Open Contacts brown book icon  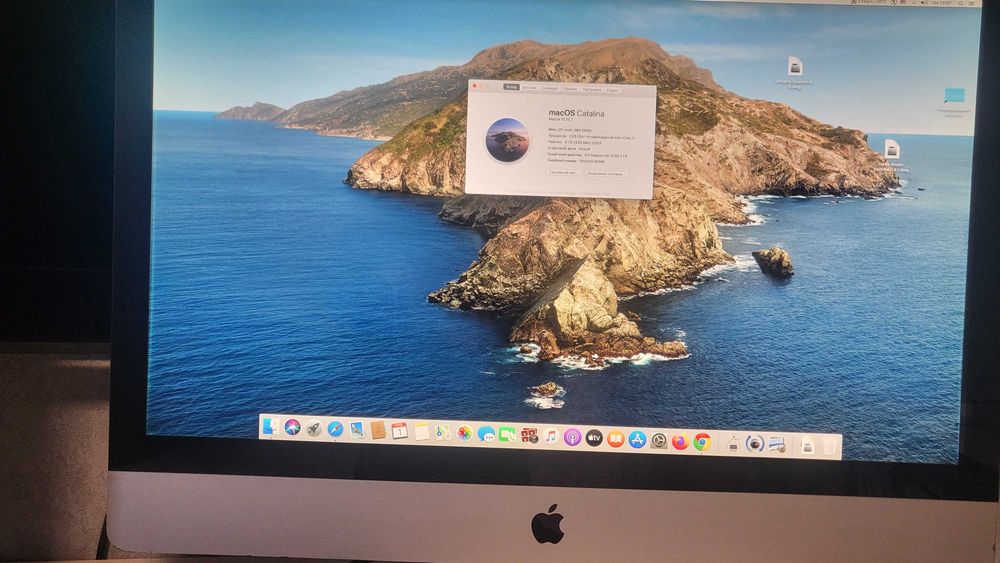tap(378, 430)
